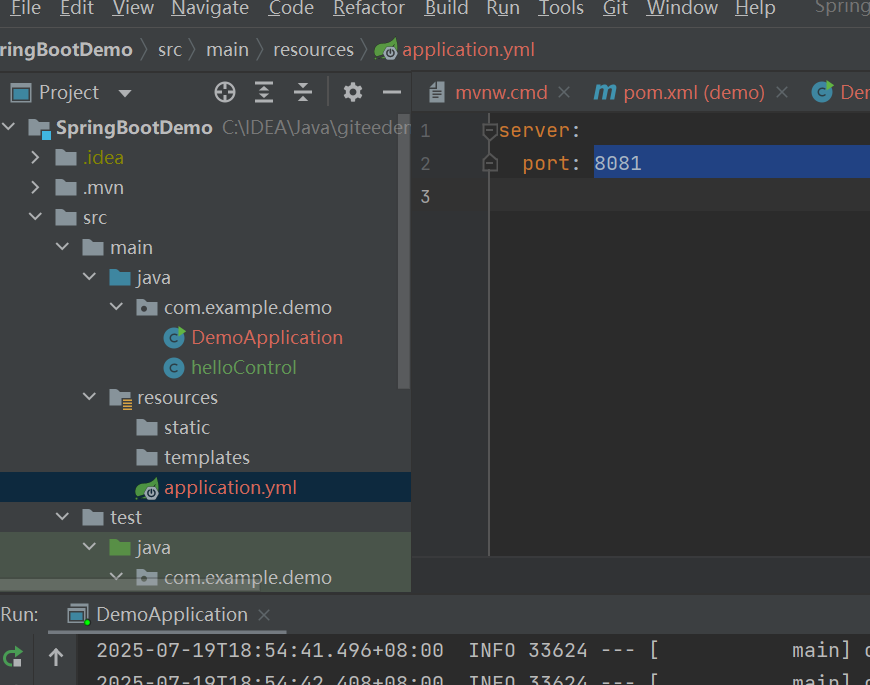Click the Spring icon beside application.yml in tree
Screen dimensions: 870x685
(147, 488)
